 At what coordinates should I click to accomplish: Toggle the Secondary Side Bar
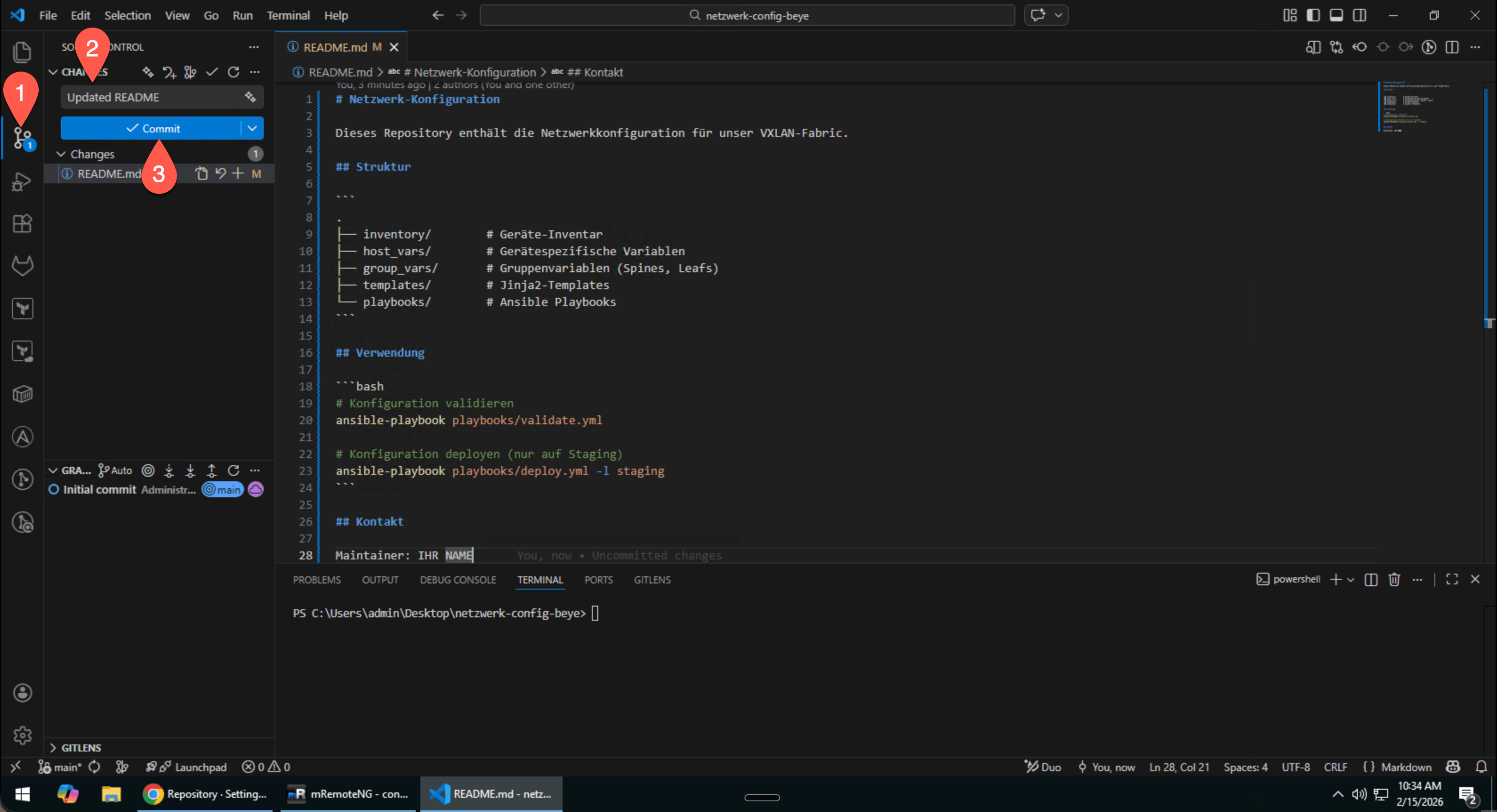click(x=1360, y=15)
